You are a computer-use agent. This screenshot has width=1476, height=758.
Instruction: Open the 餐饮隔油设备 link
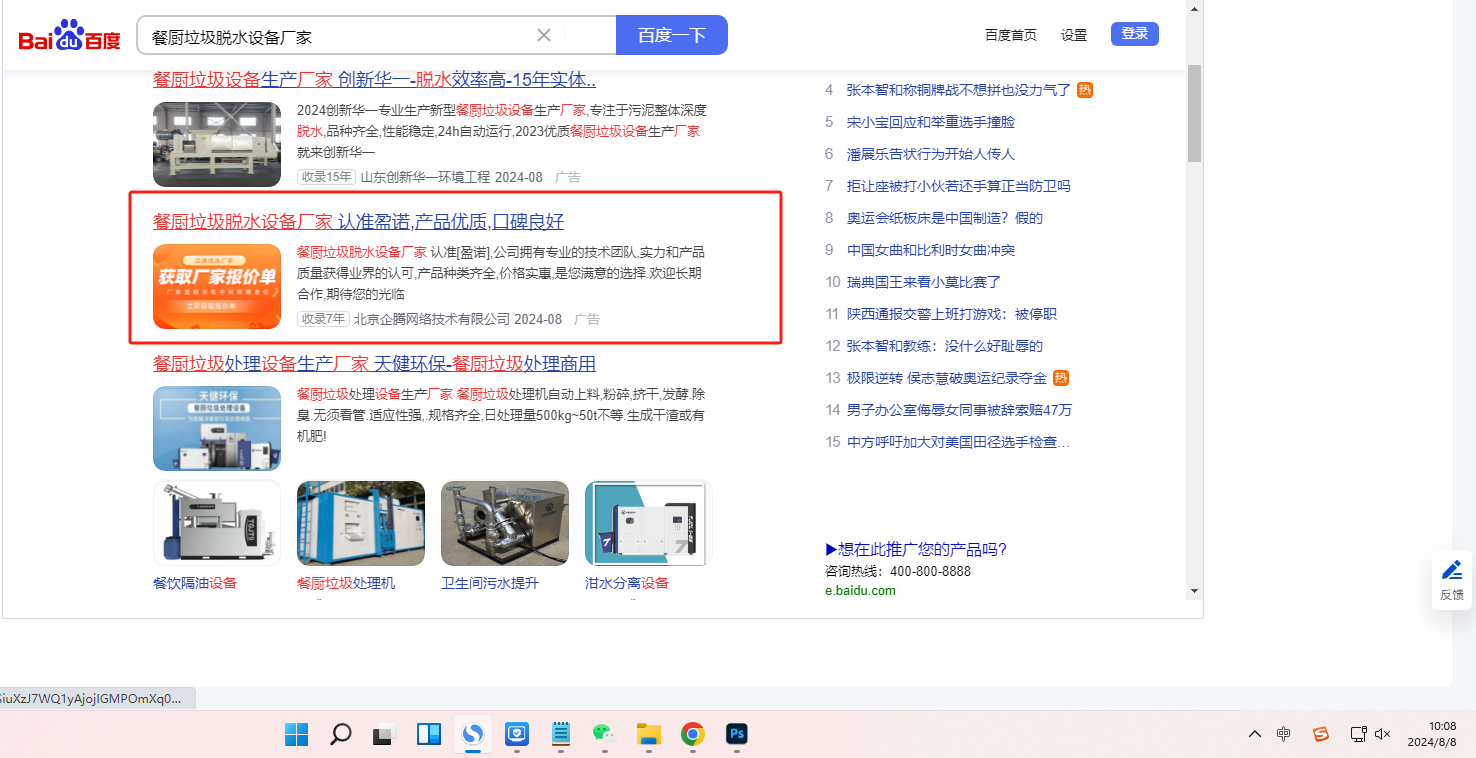195,583
